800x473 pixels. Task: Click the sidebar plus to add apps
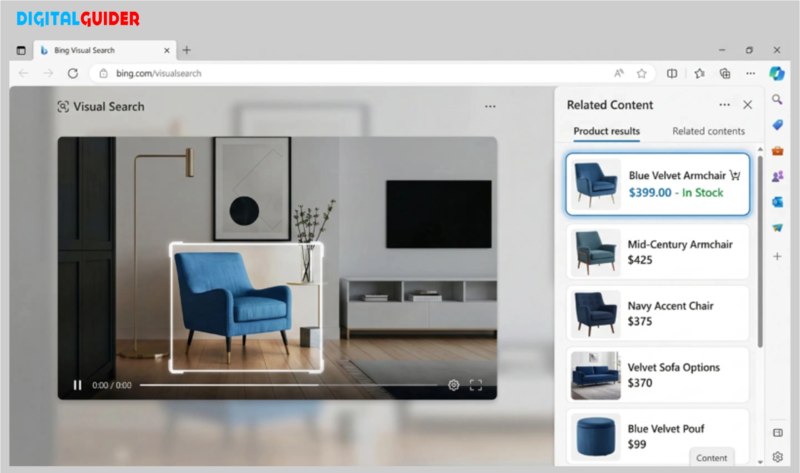(777, 256)
